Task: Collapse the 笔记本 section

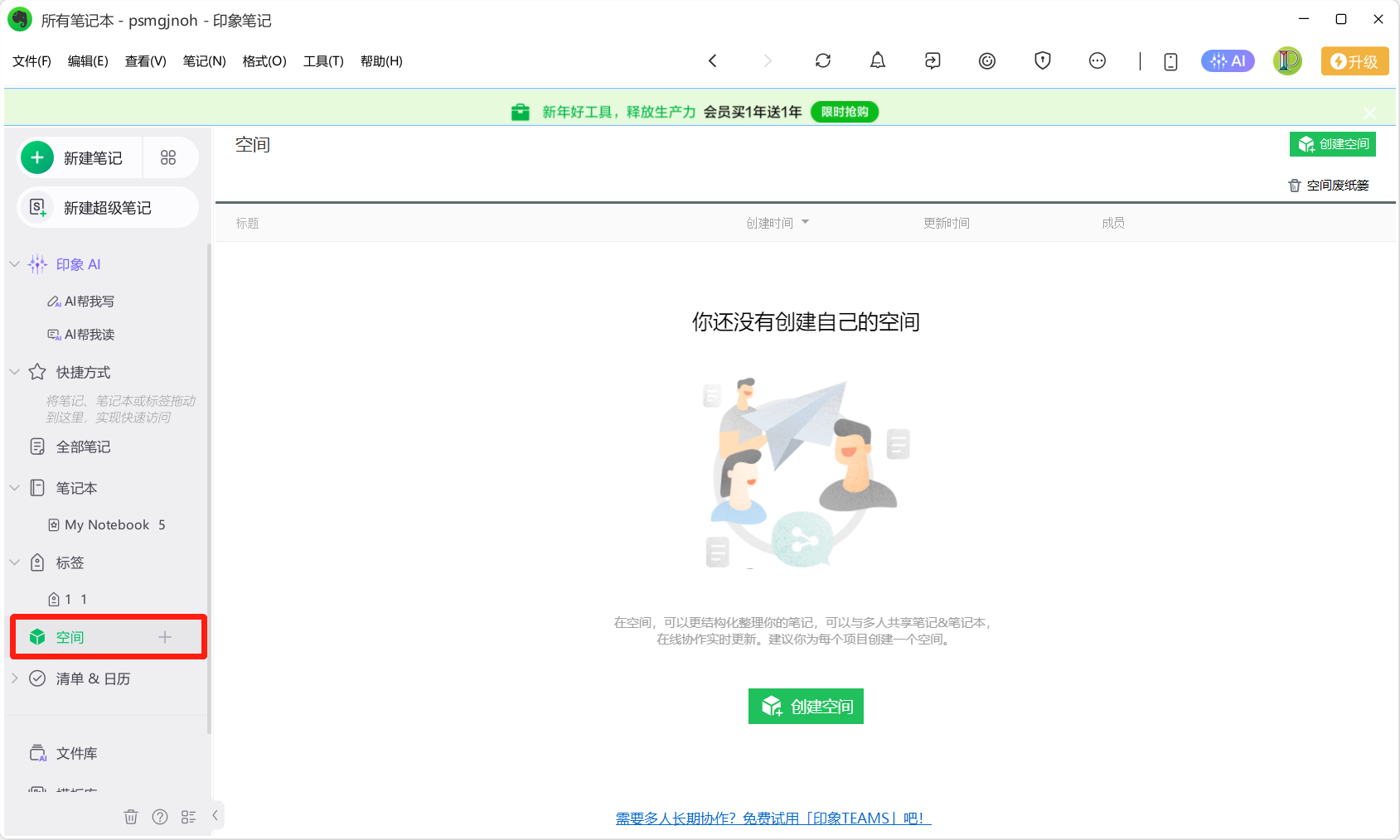Action: coord(14,488)
